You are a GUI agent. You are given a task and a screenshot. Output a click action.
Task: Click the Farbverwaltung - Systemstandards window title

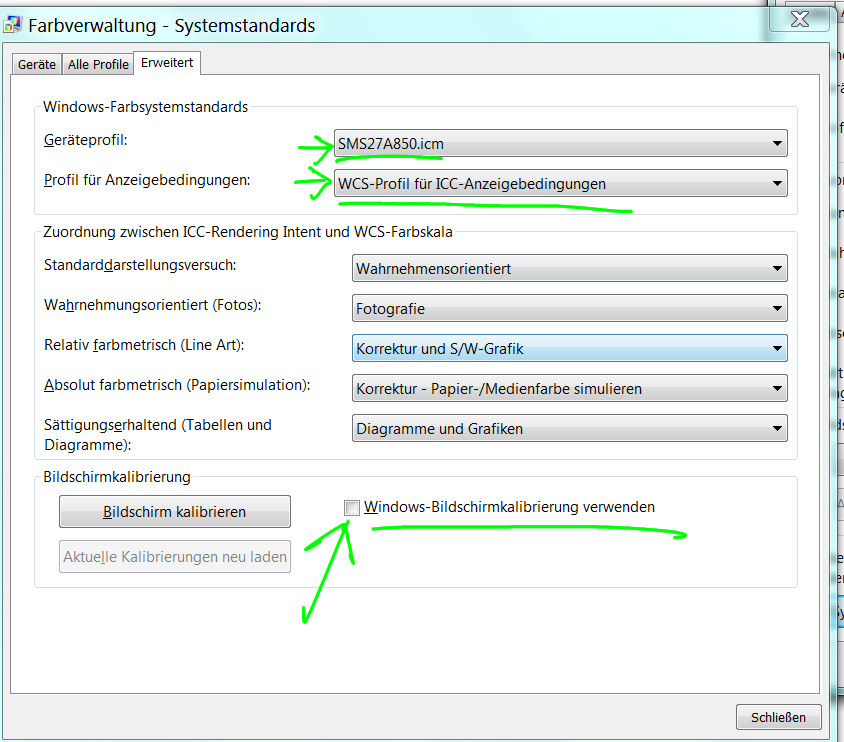pos(171,25)
